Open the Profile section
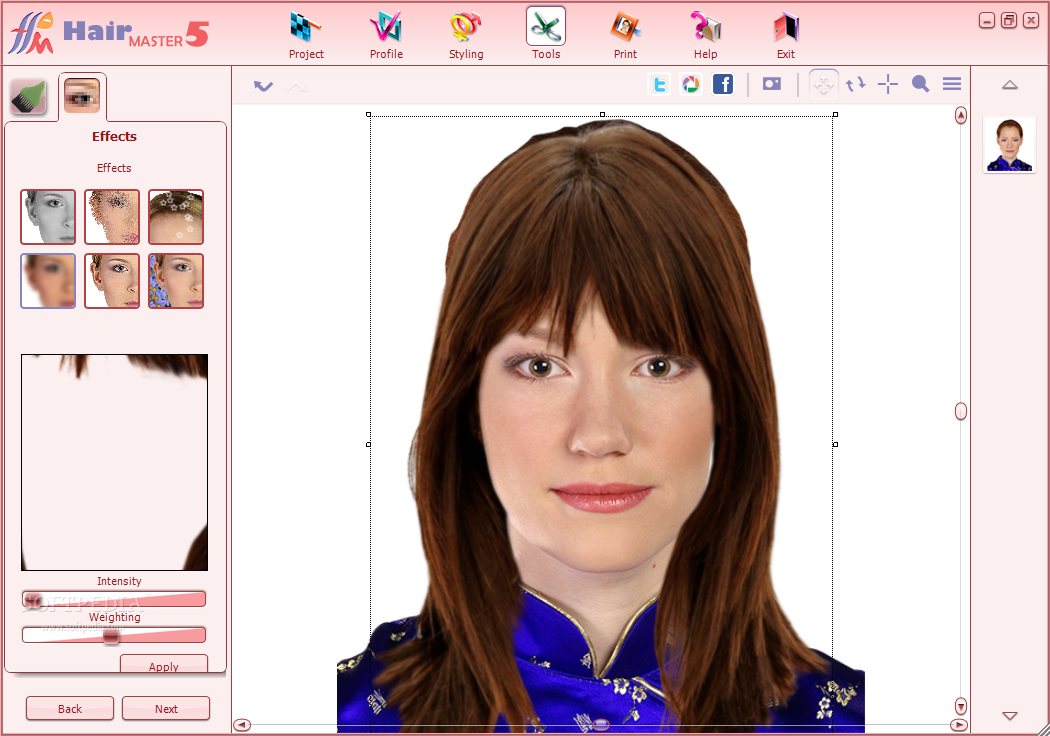Viewport: 1050px width, 736px height. pos(386,35)
